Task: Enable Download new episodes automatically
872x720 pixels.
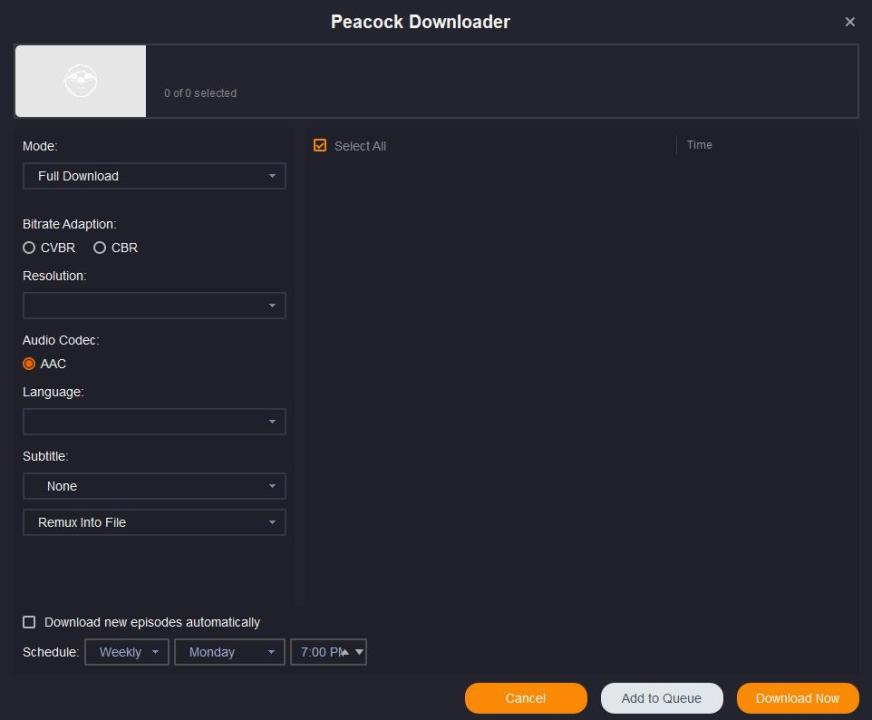Action: point(29,622)
